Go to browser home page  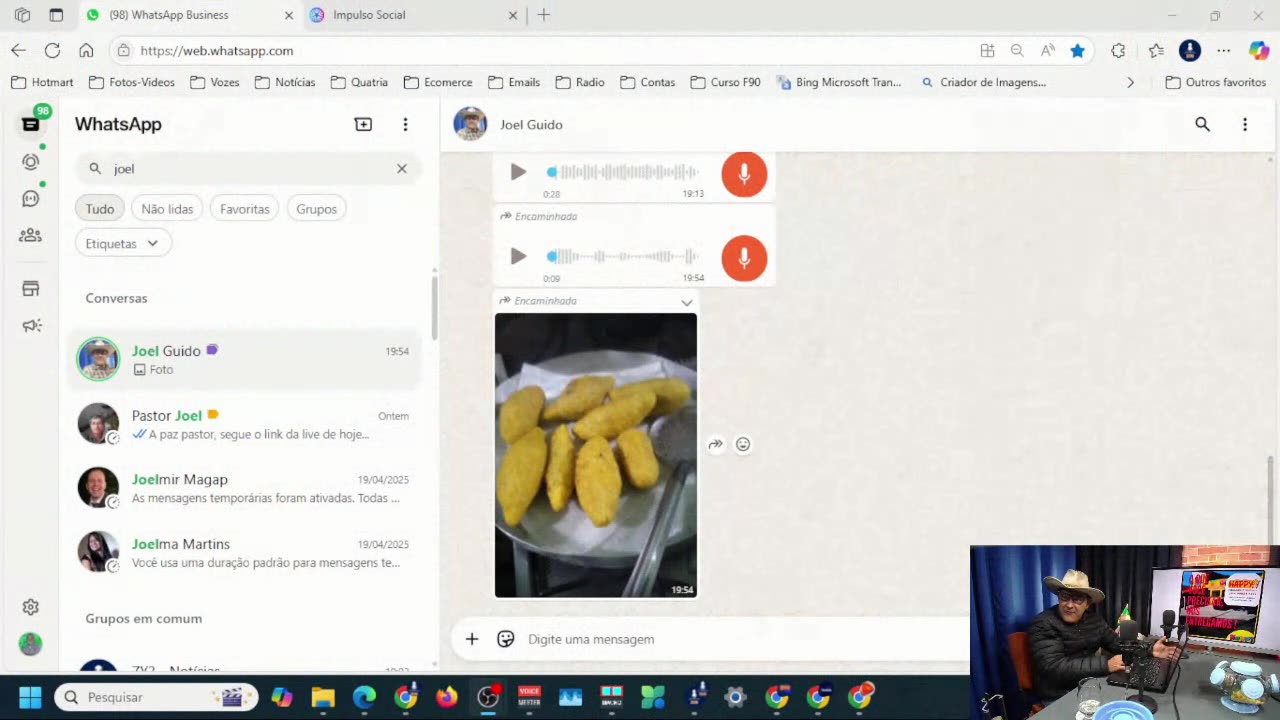(x=86, y=50)
